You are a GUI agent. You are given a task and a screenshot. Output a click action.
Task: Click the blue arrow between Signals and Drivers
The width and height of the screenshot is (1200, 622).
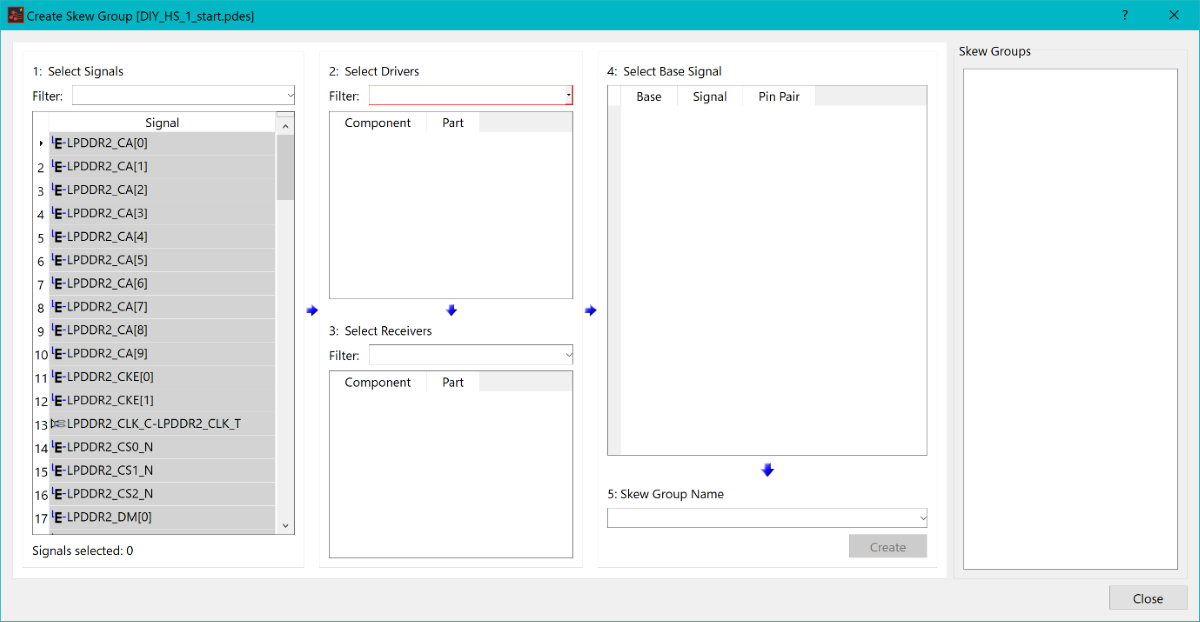coord(312,311)
